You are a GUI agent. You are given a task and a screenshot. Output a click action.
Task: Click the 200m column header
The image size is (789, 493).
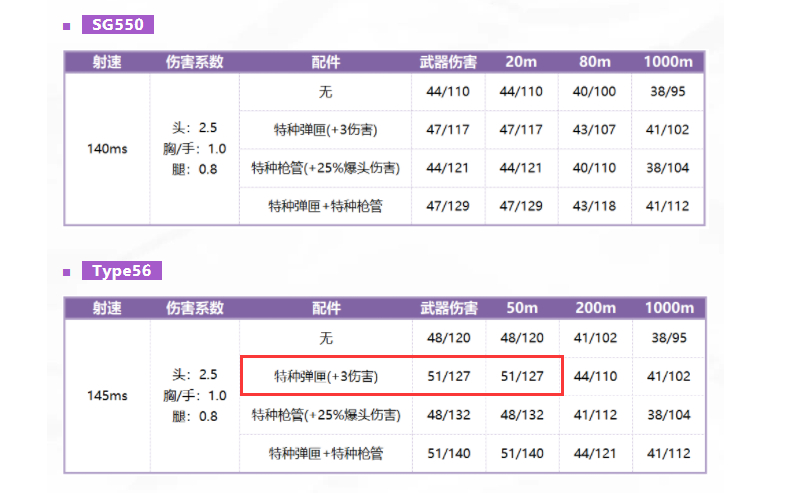[x=596, y=308]
